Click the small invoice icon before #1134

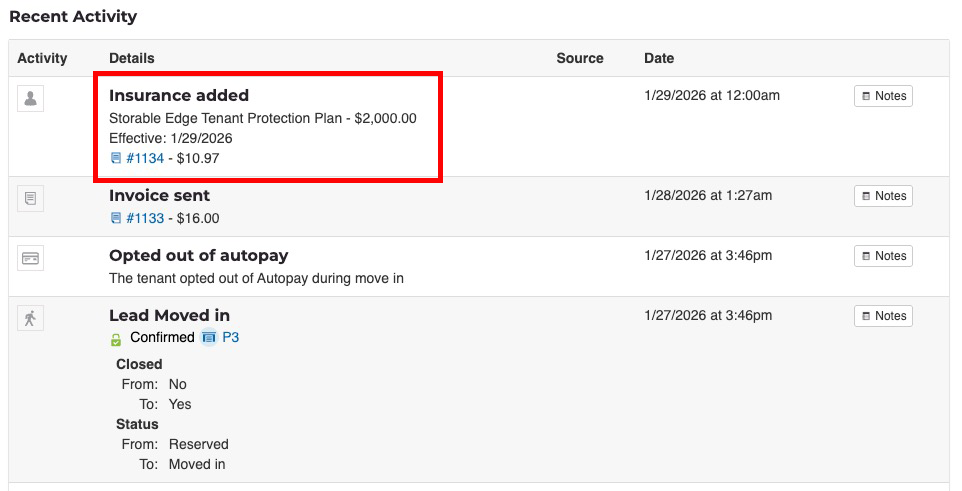click(x=116, y=158)
